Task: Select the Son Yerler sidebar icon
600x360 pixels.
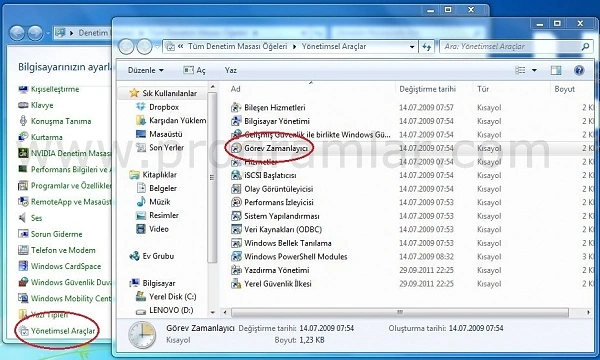Action: (141, 147)
